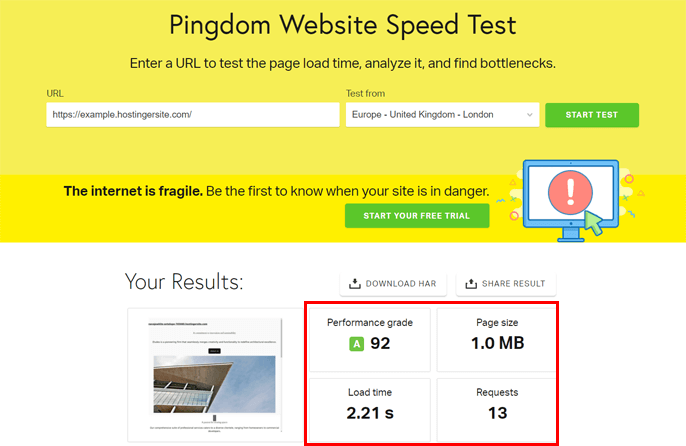This screenshot has height=446, width=686.
Task: Select the Page size 1.0 MB card
Action: 497,340
